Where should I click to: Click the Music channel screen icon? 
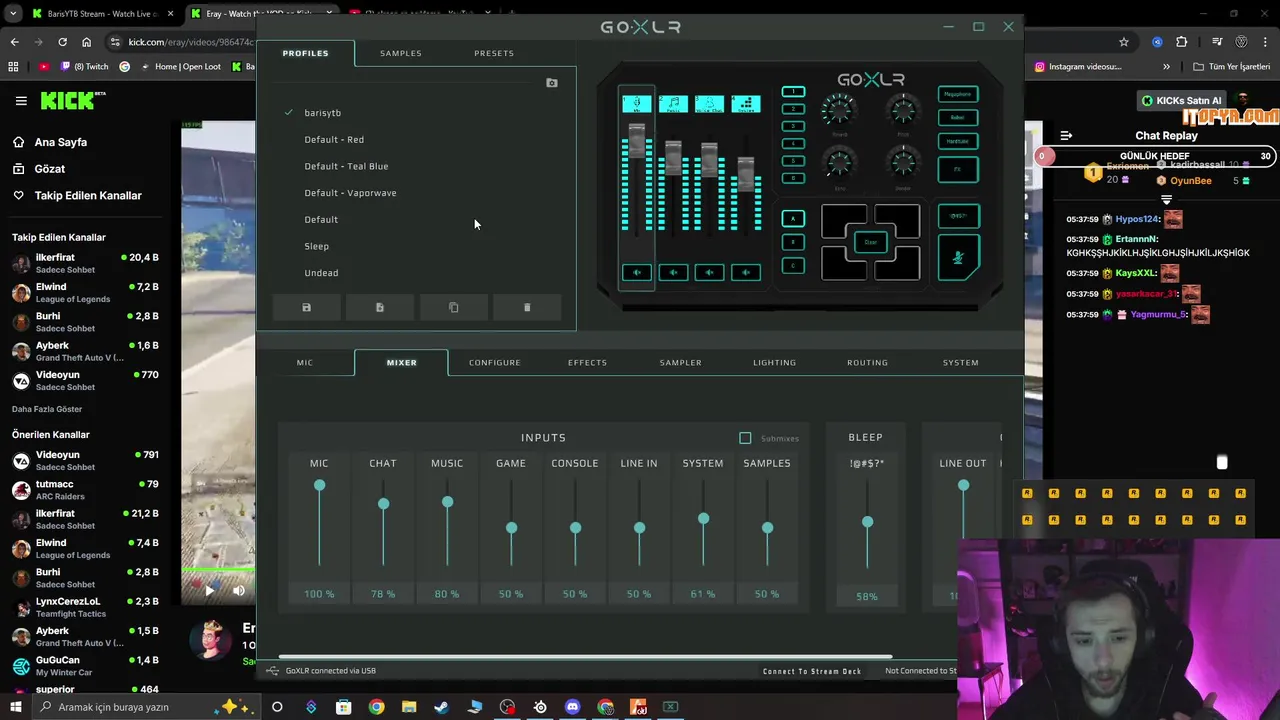[673, 103]
